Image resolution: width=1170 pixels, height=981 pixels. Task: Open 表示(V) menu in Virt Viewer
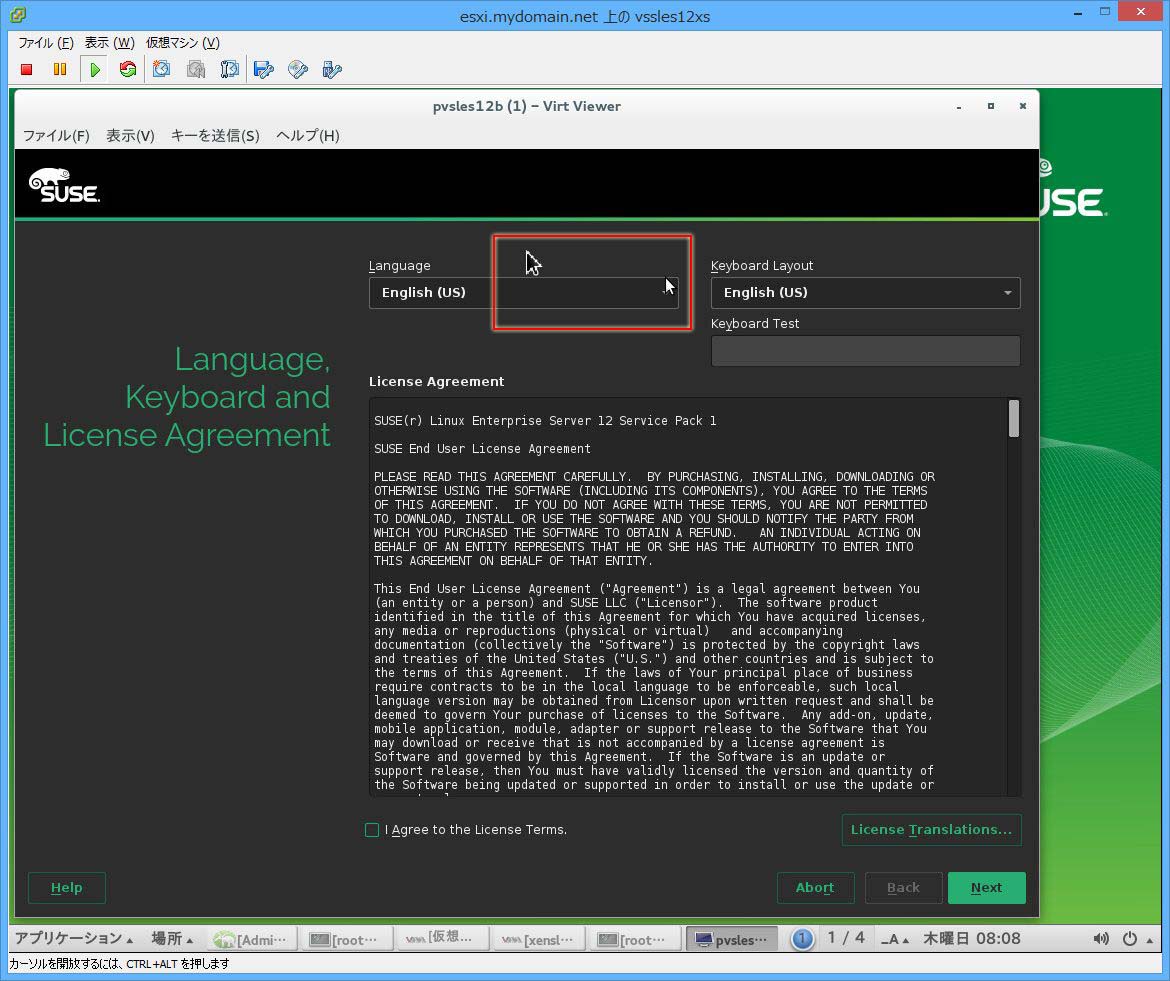pos(130,136)
